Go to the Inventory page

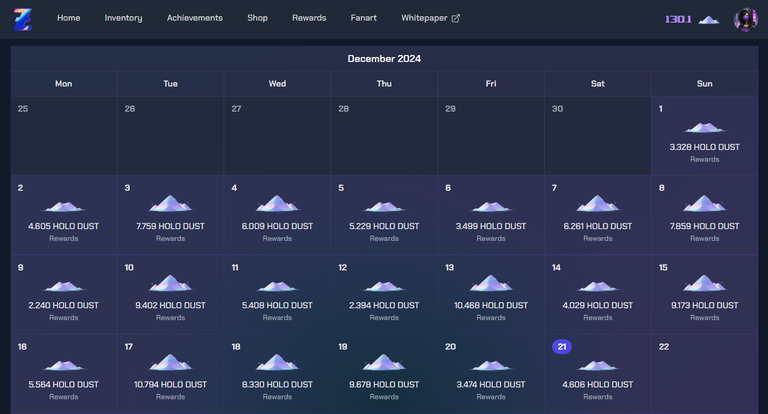coord(123,18)
